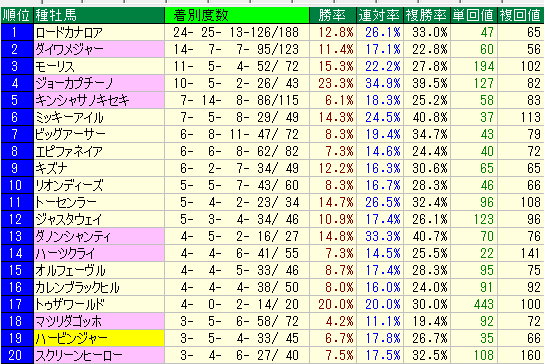544x364 pixels.
Task: Select キンシャサノキセキ stallion cell
Action: [99, 100]
